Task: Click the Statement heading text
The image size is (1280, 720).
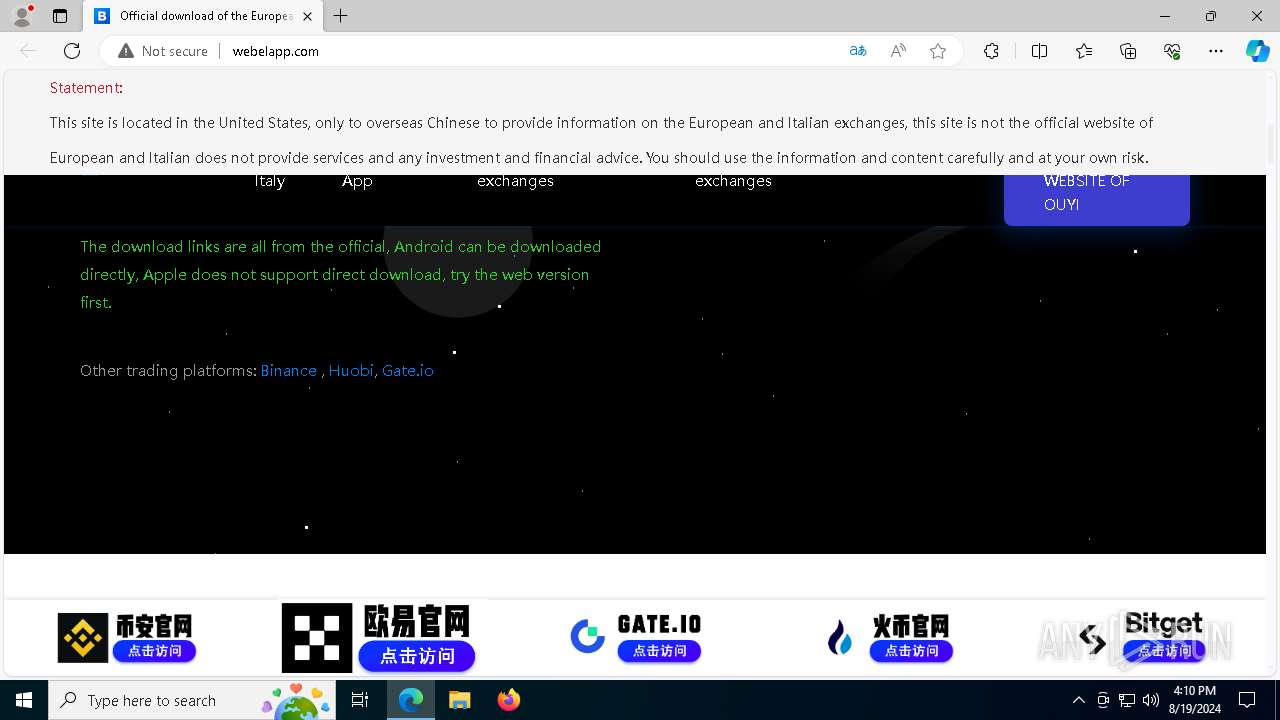Action: 86,88
